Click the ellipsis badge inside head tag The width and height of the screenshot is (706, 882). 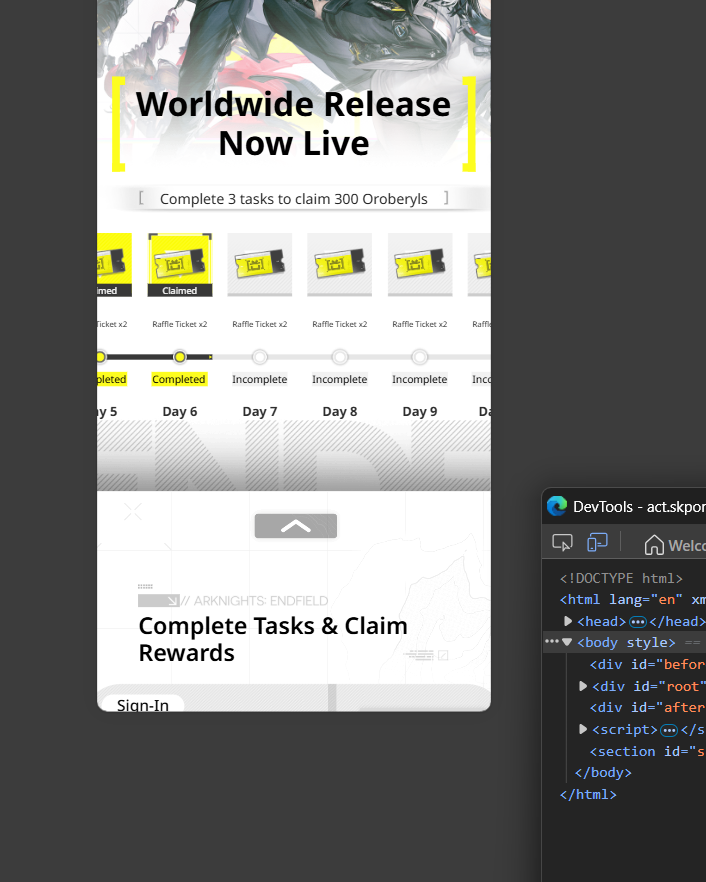(638, 622)
